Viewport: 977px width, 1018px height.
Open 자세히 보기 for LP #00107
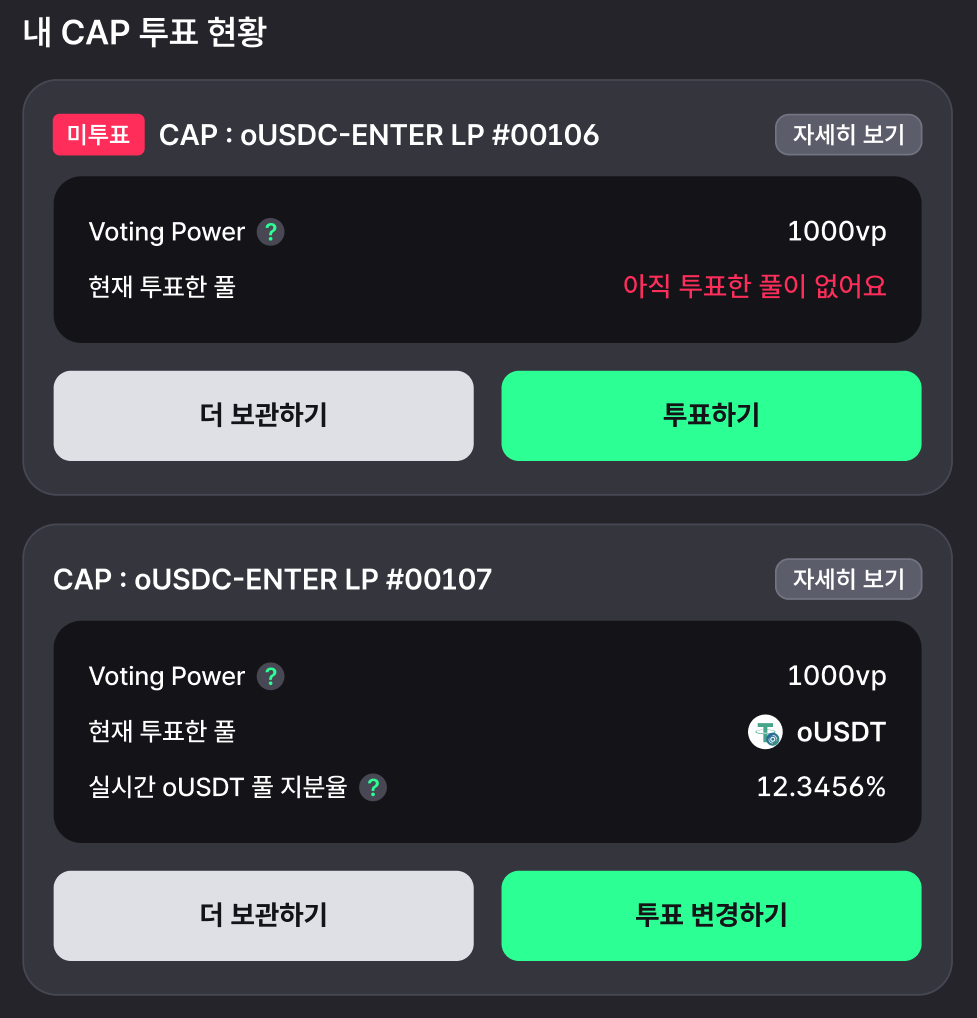pyautogui.click(x=848, y=579)
